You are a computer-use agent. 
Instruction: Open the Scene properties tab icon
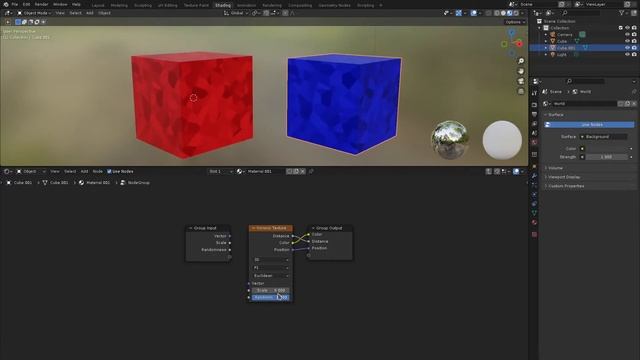coord(534,133)
